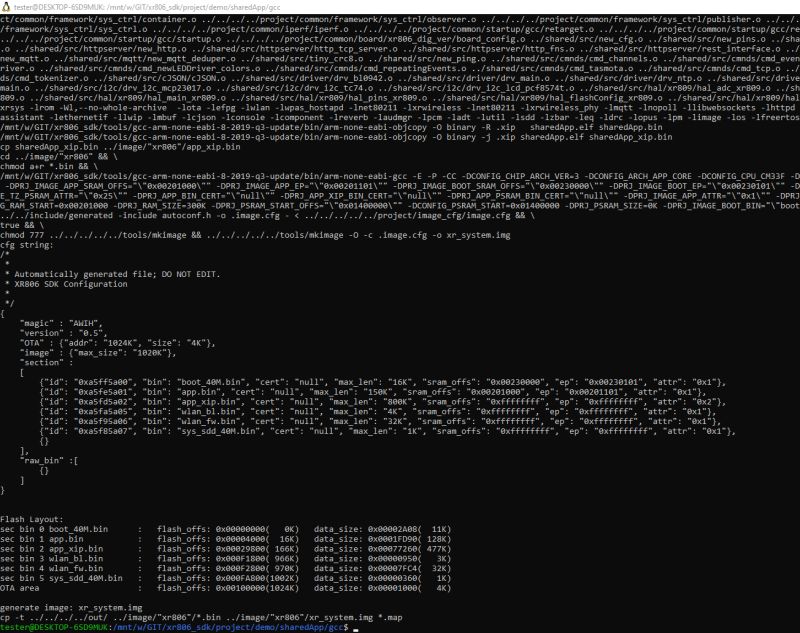Screen dimensions: 800x633
Task: Click 'tester@DESKTOP-6SD9MUK' in the bottom prompt
Action: 54,627
